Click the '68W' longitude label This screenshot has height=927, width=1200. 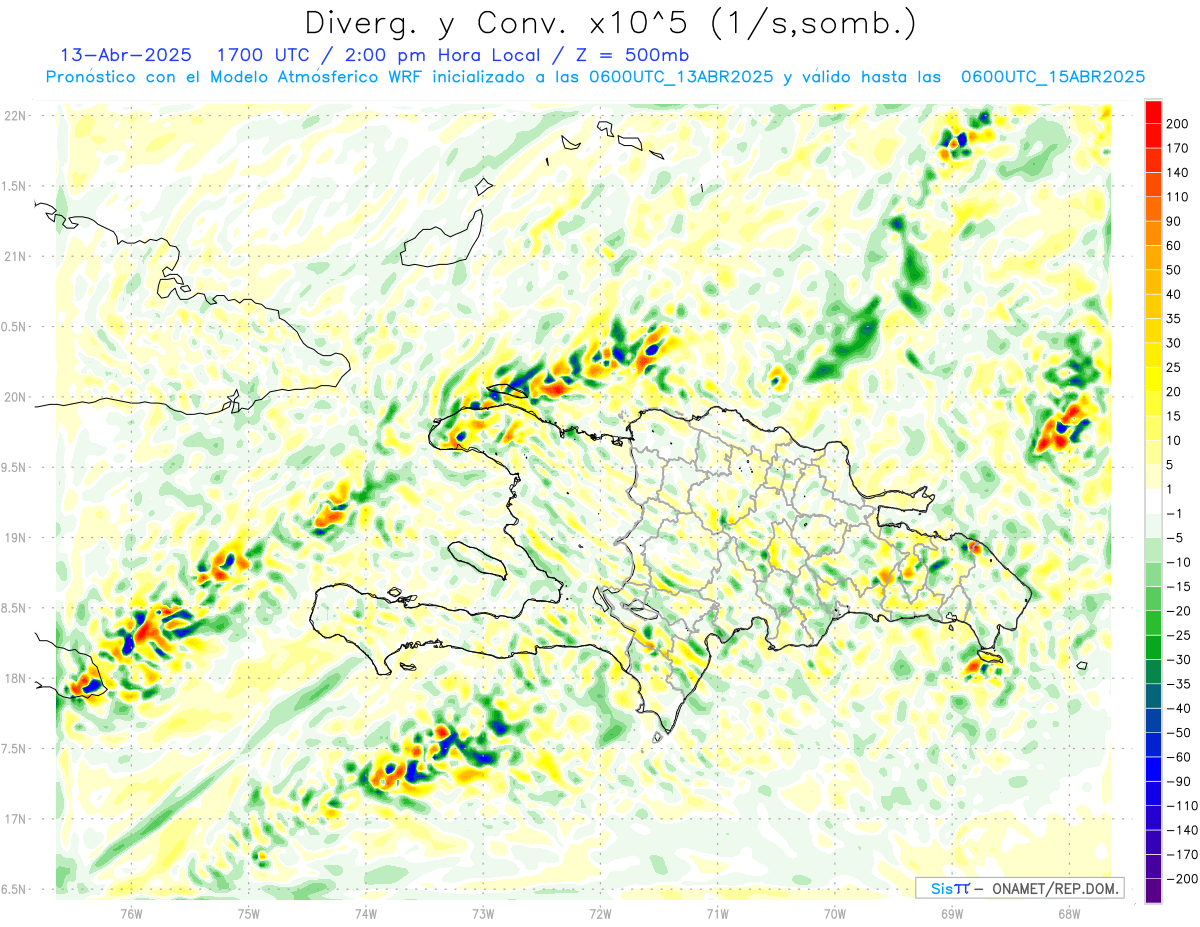tap(1068, 913)
